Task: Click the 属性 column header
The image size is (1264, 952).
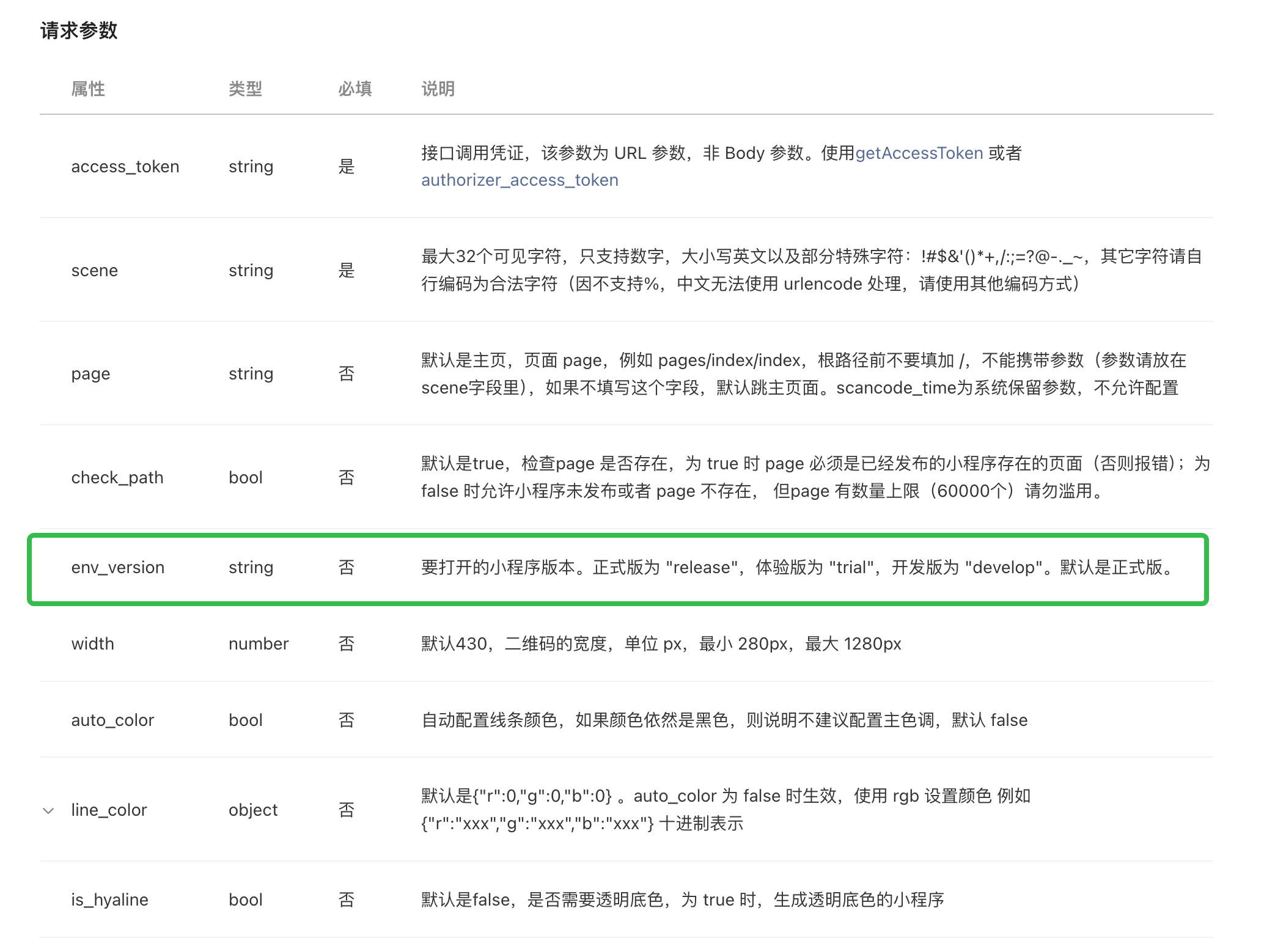Action: point(88,89)
